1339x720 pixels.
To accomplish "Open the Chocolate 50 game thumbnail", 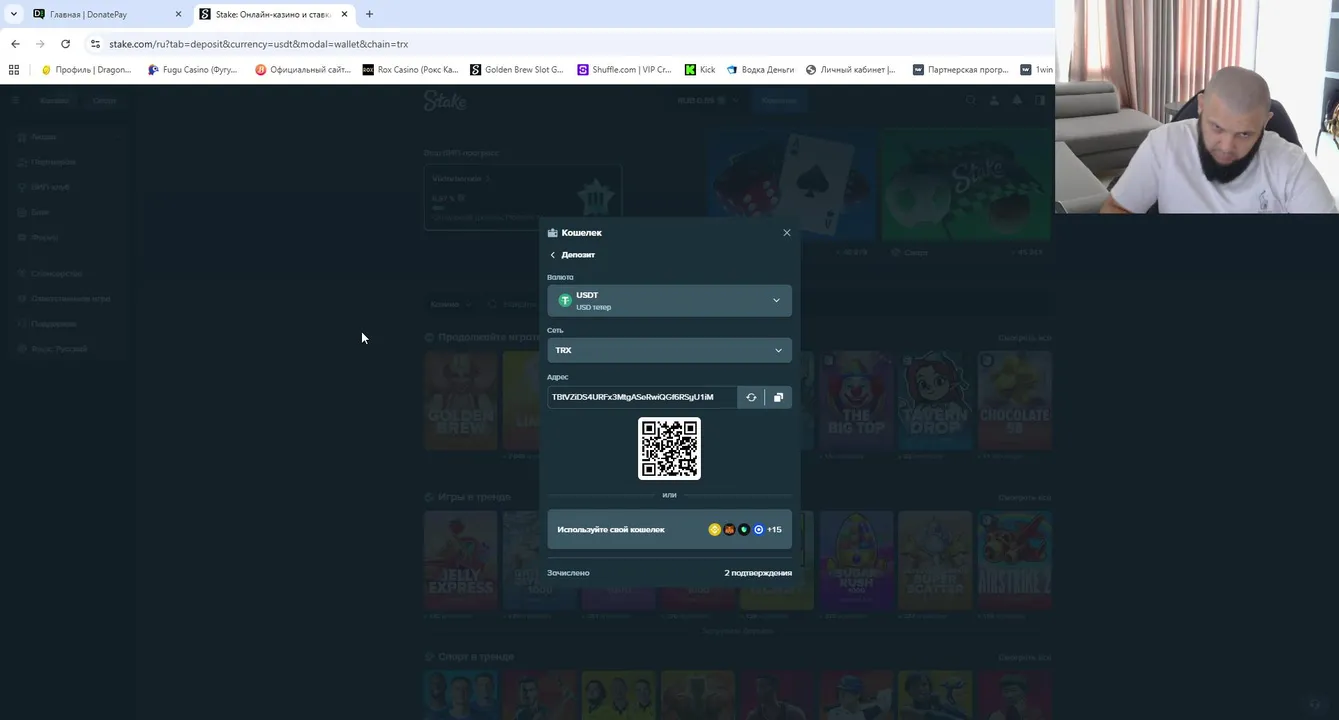I will pyautogui.click(x=1014, y=400).
